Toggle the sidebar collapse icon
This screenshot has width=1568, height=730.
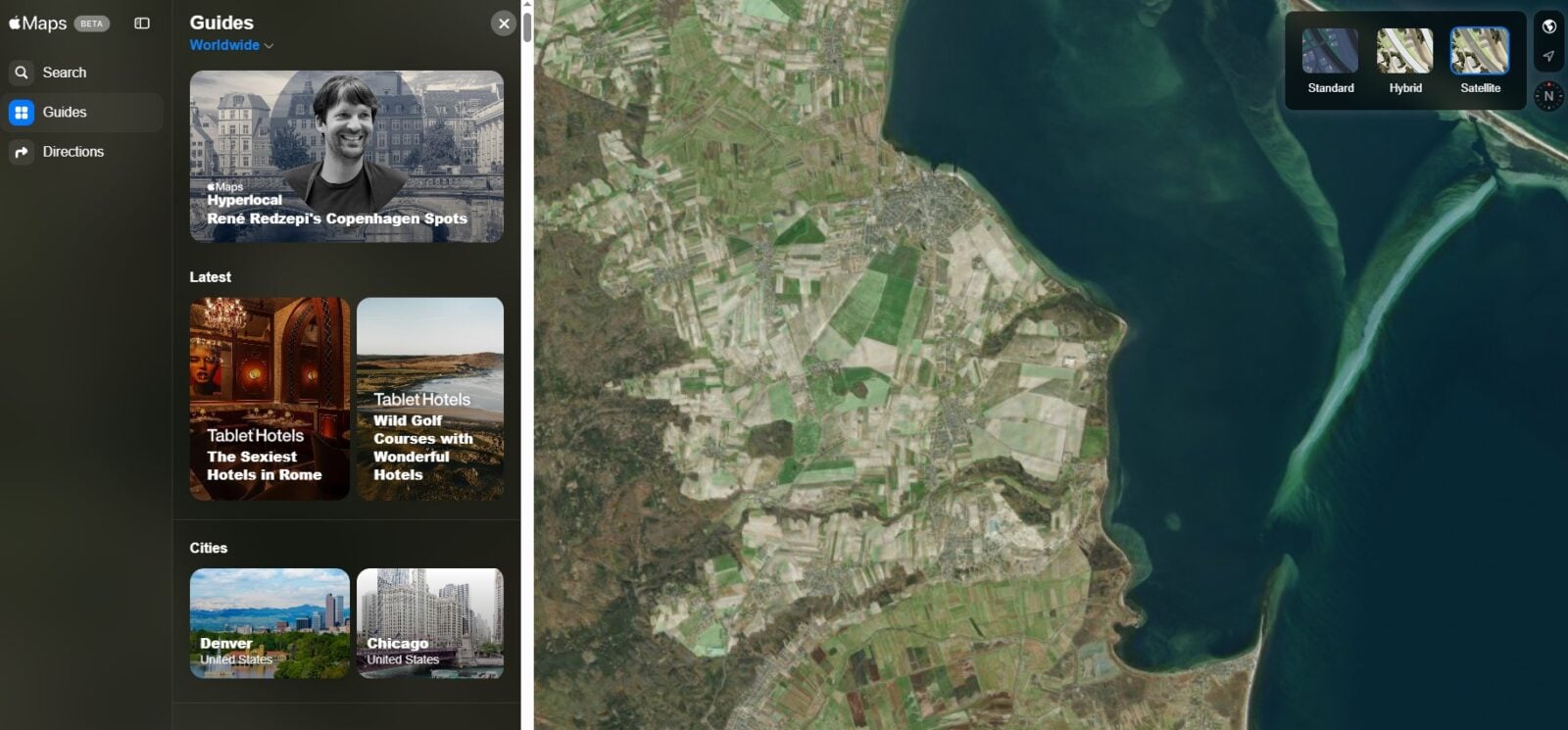pyautogui.click(x=142, y=24)
